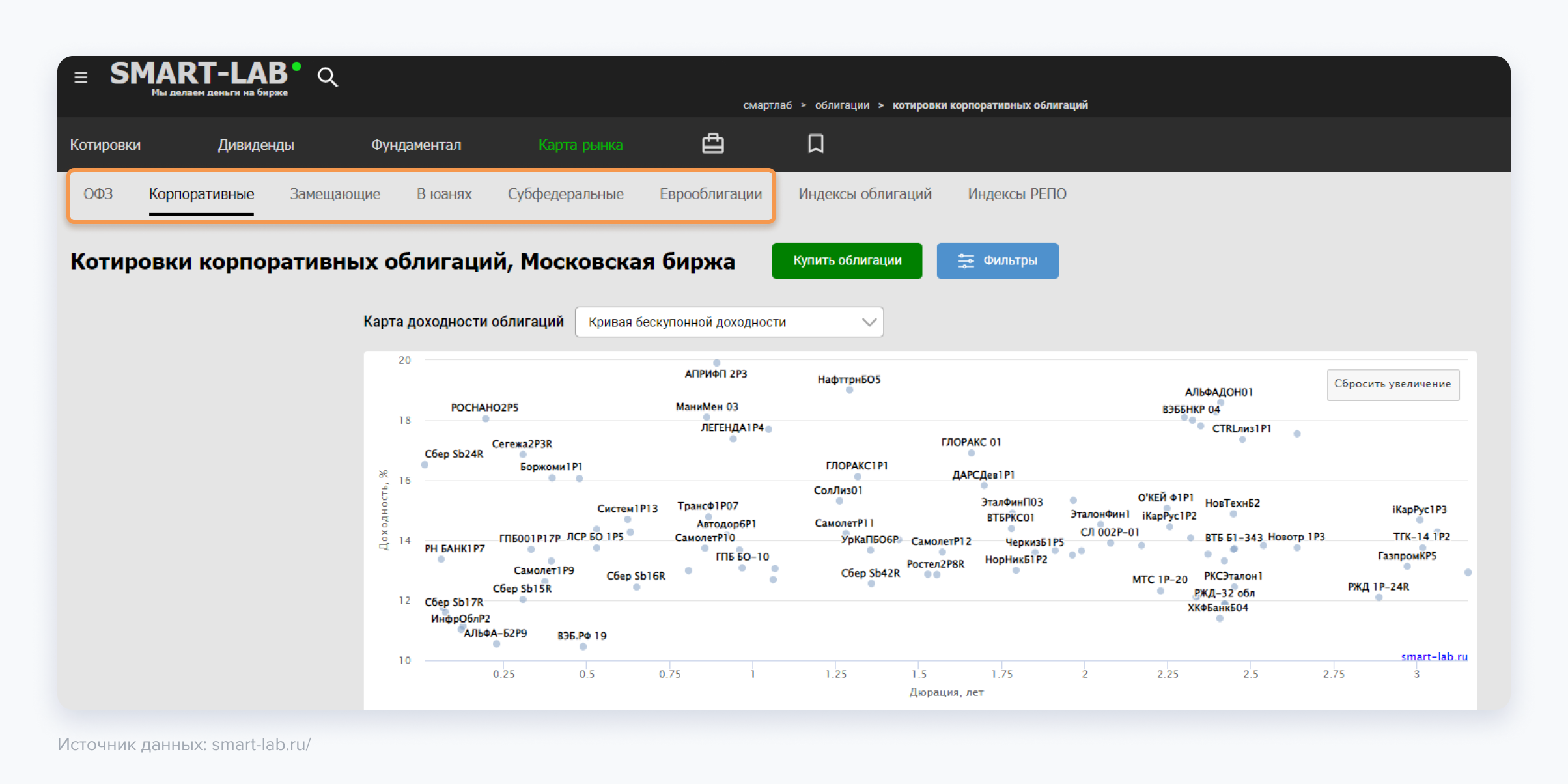Click the sliders icon on Фильтры button

click(965, 261)
